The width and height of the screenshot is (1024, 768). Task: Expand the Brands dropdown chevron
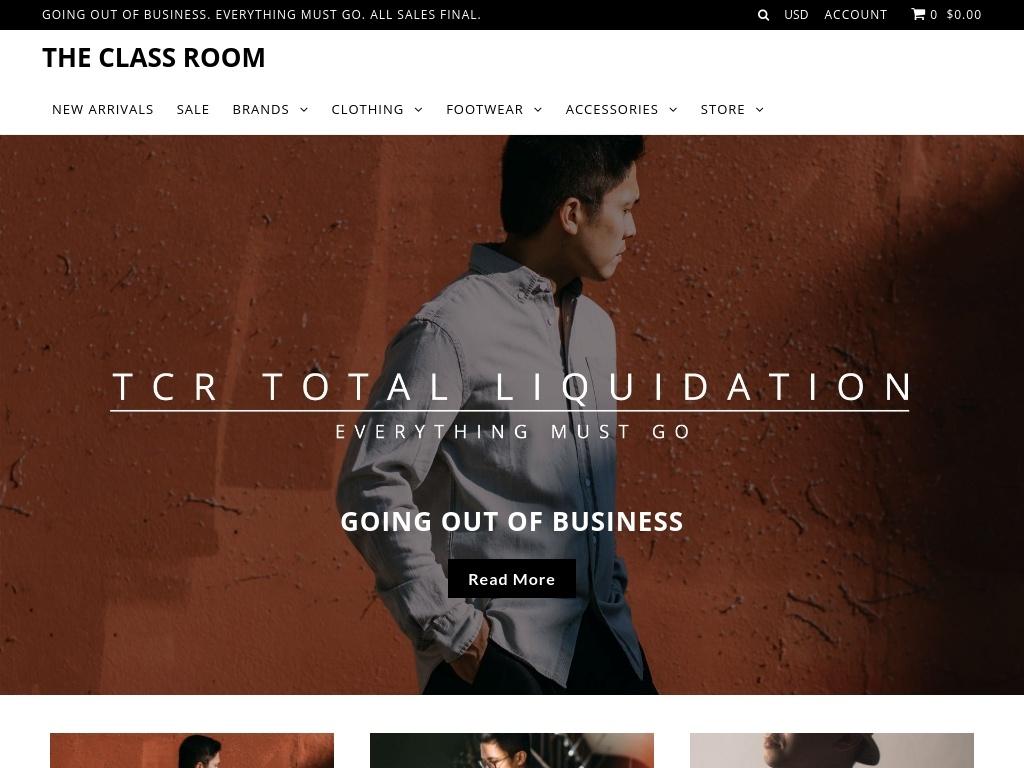pyautogui.click(x=304, y=110)
